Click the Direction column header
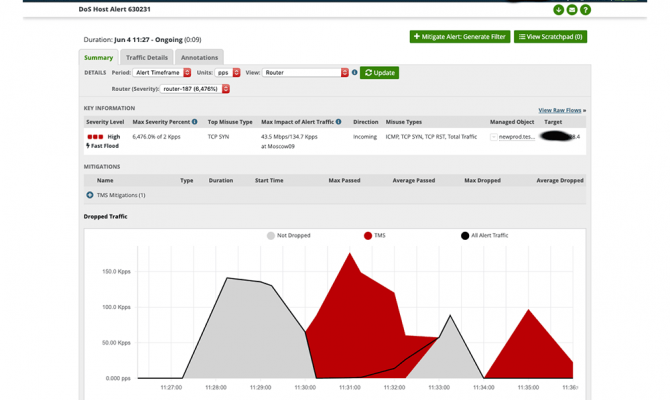The image size is (670, 400). [365, 122]
